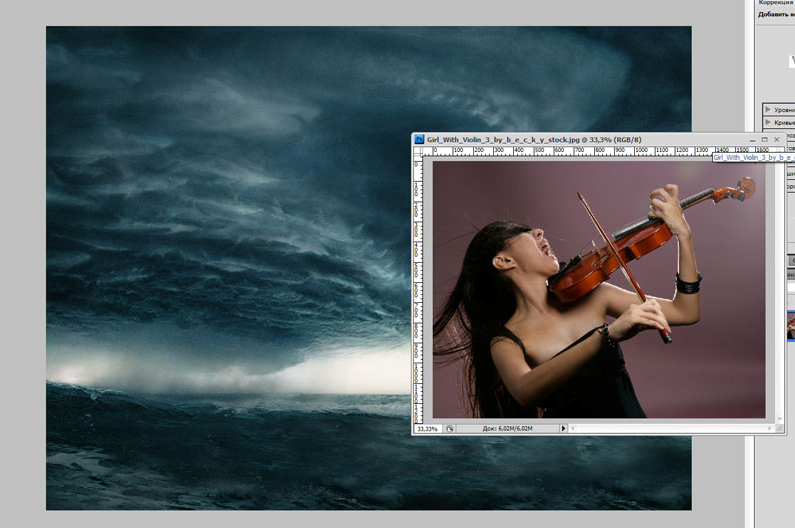The image size is (795, 529).
Task: Maximize the Girl_With_Violin document window
Action: tap(765, 139)
